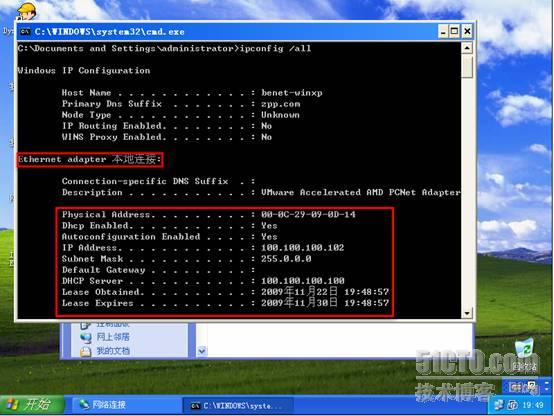554x416 pixels.
Task: Switch to the 网络连接 taskbar window
Action: coord(126,405)
